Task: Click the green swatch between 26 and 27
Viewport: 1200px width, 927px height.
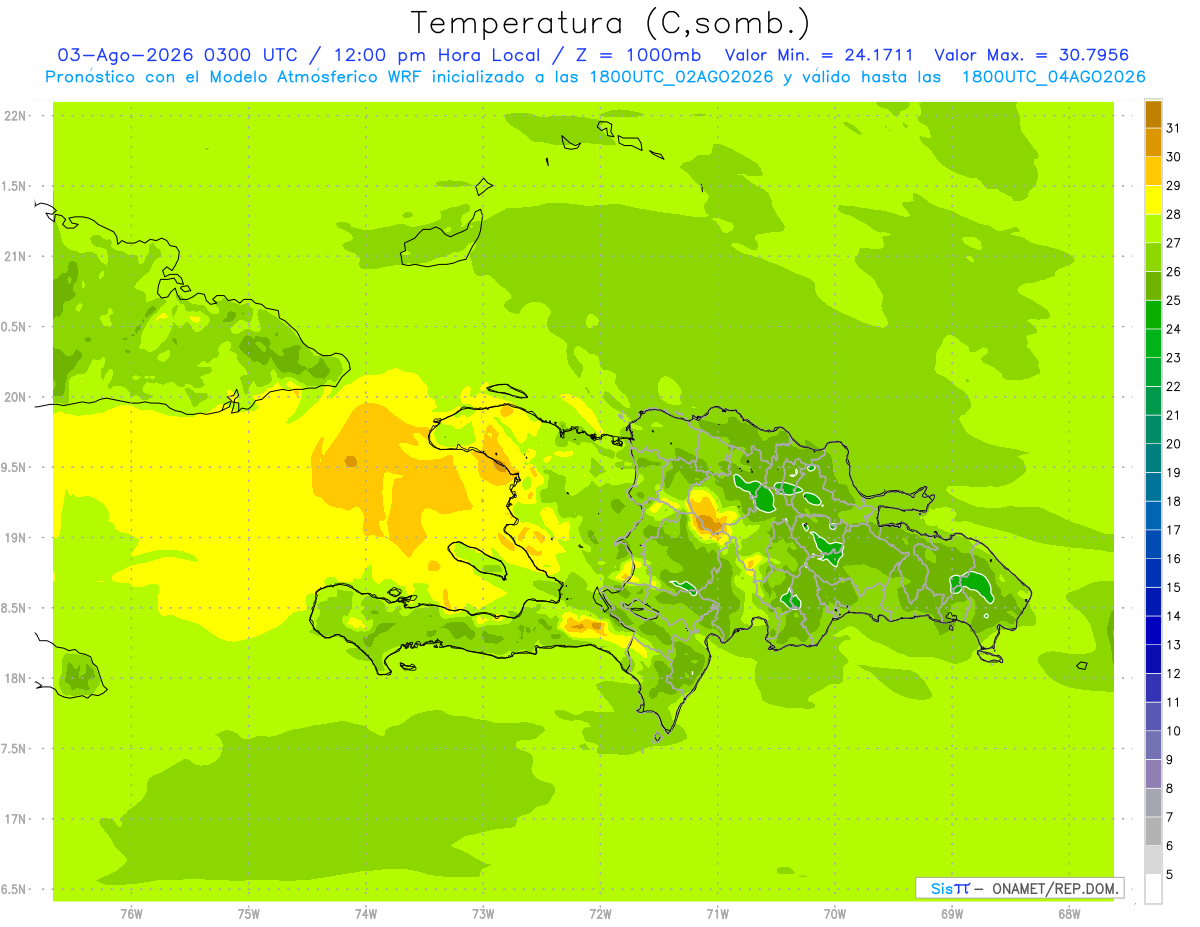Action: 1153,257
